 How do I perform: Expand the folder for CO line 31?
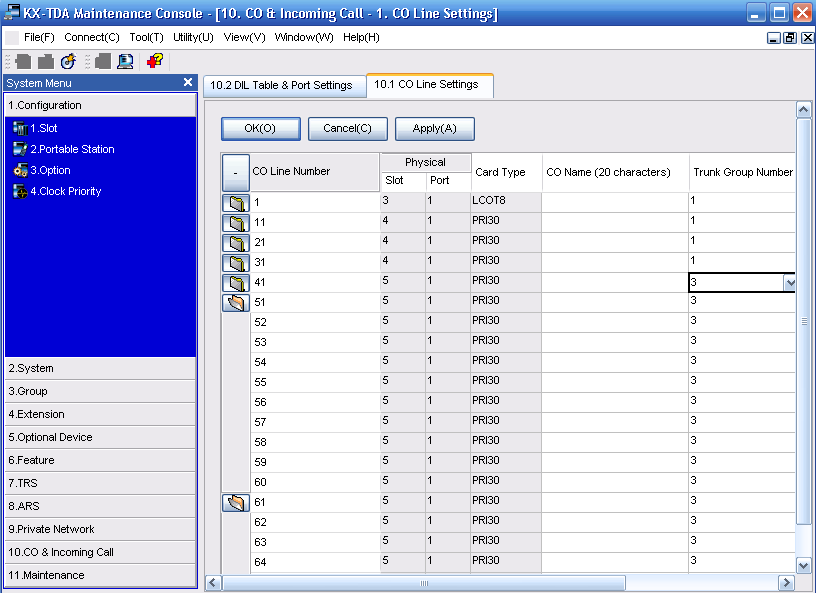(x=236, y=262)
